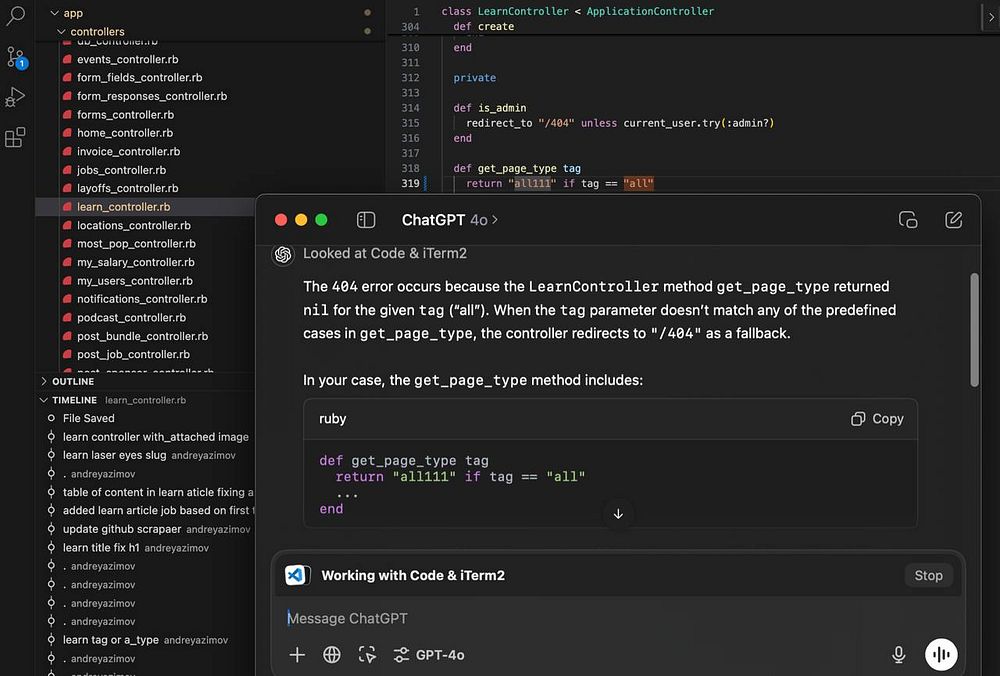Image resolution: width=1000 pixels, height=676 pixels.
Task: Start dictation with microphone icon
Action: click(x=899, y=655)
